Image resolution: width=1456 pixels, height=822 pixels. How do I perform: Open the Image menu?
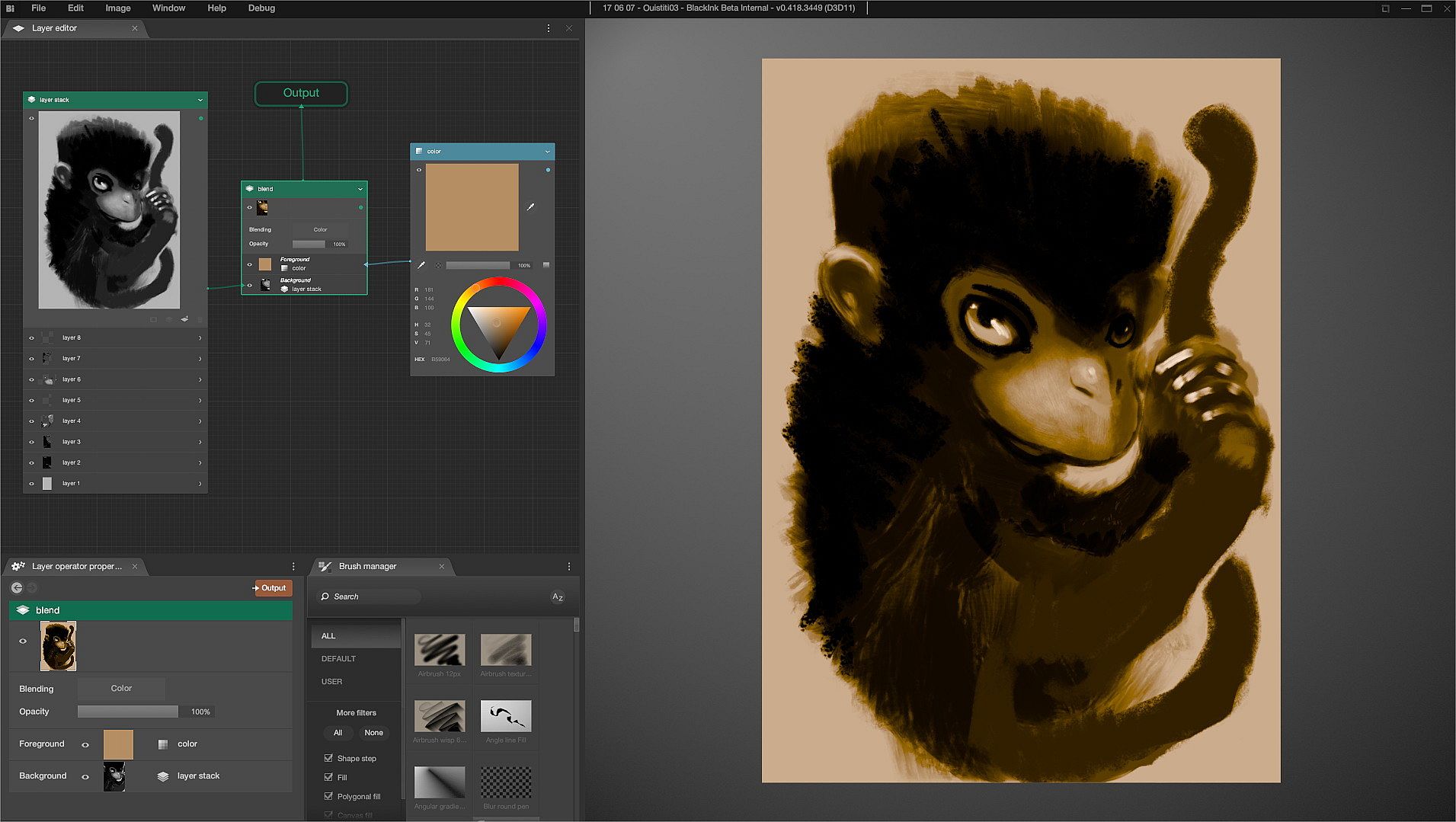[x=117, y=8]
